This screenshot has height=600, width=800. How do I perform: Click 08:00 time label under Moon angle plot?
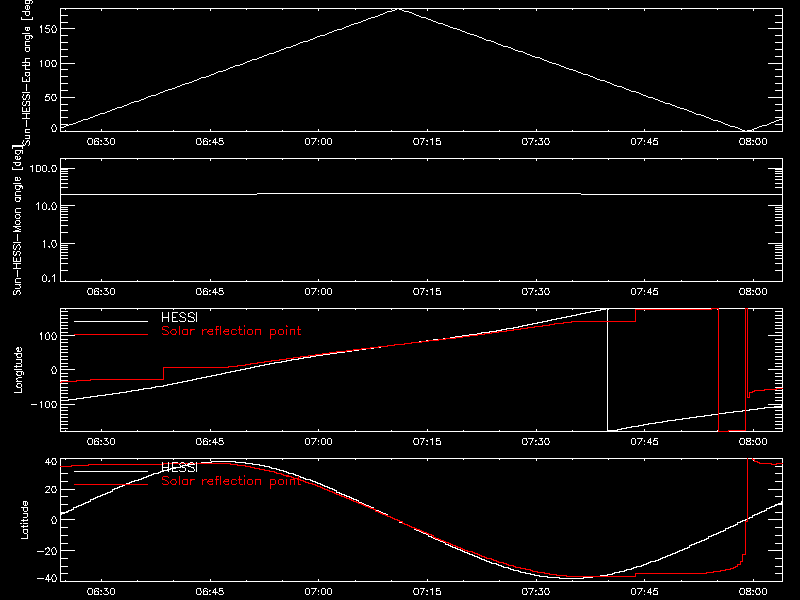point(753,292)
